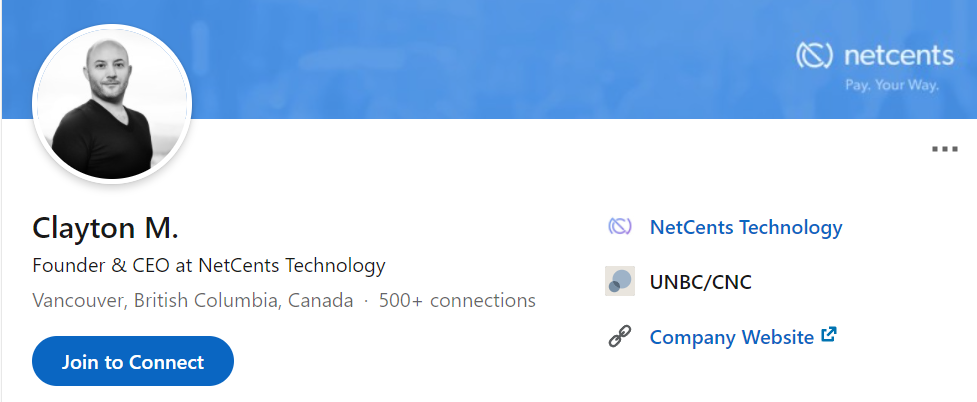This screenshot has width=977, height=402.
Task: Open the Company Website link
Action: 731,337
